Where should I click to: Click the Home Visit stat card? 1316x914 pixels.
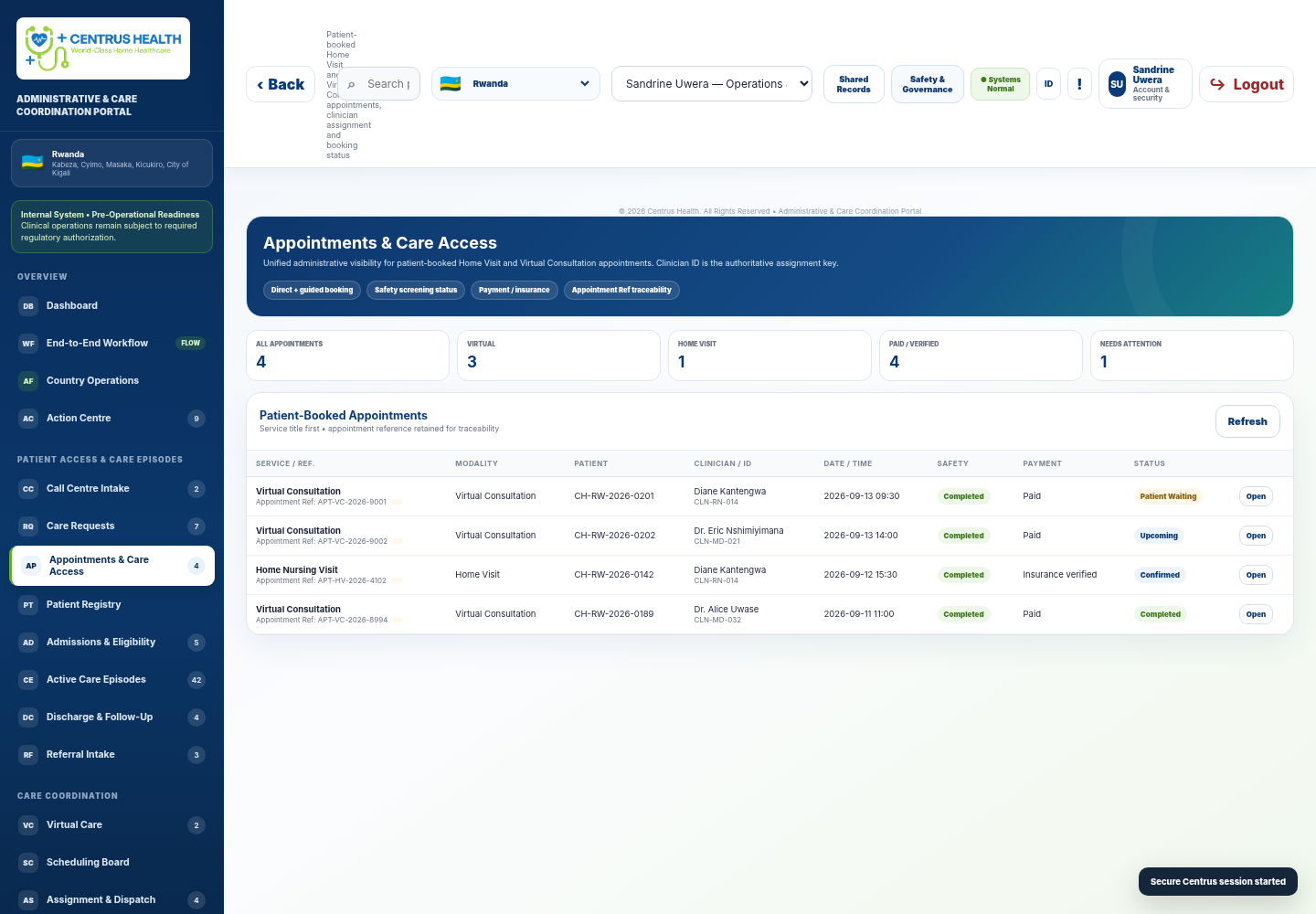(x=769, y=356)
